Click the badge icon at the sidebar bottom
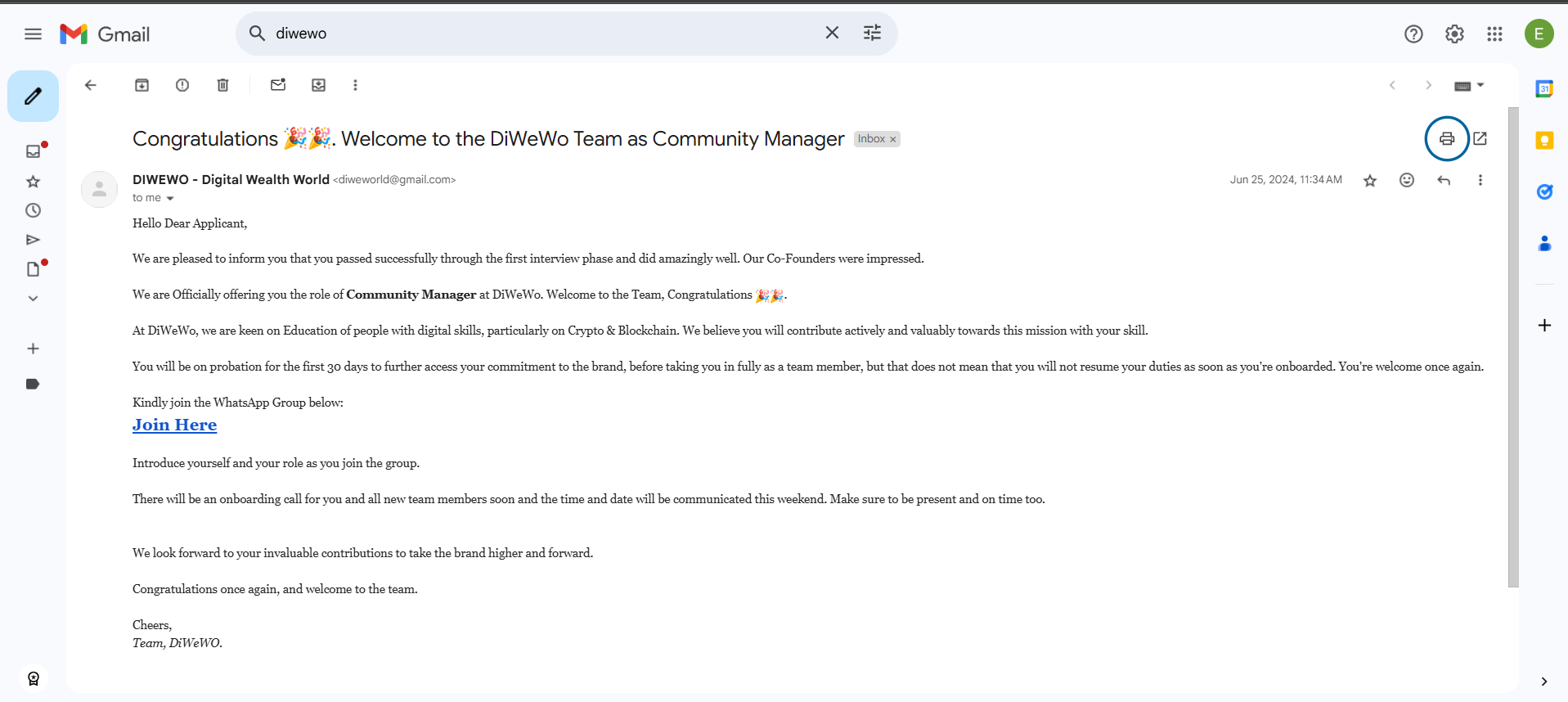This screenshot has width=1568, height=702. tap(34, 678)
